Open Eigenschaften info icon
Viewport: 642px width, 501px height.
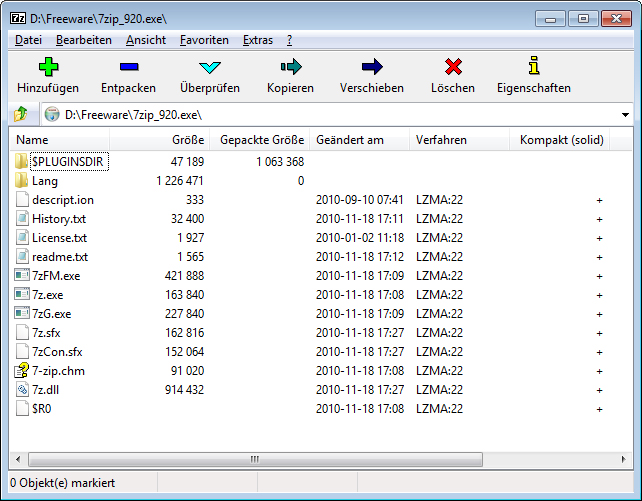pyautogui.click(x=533, y=67)
